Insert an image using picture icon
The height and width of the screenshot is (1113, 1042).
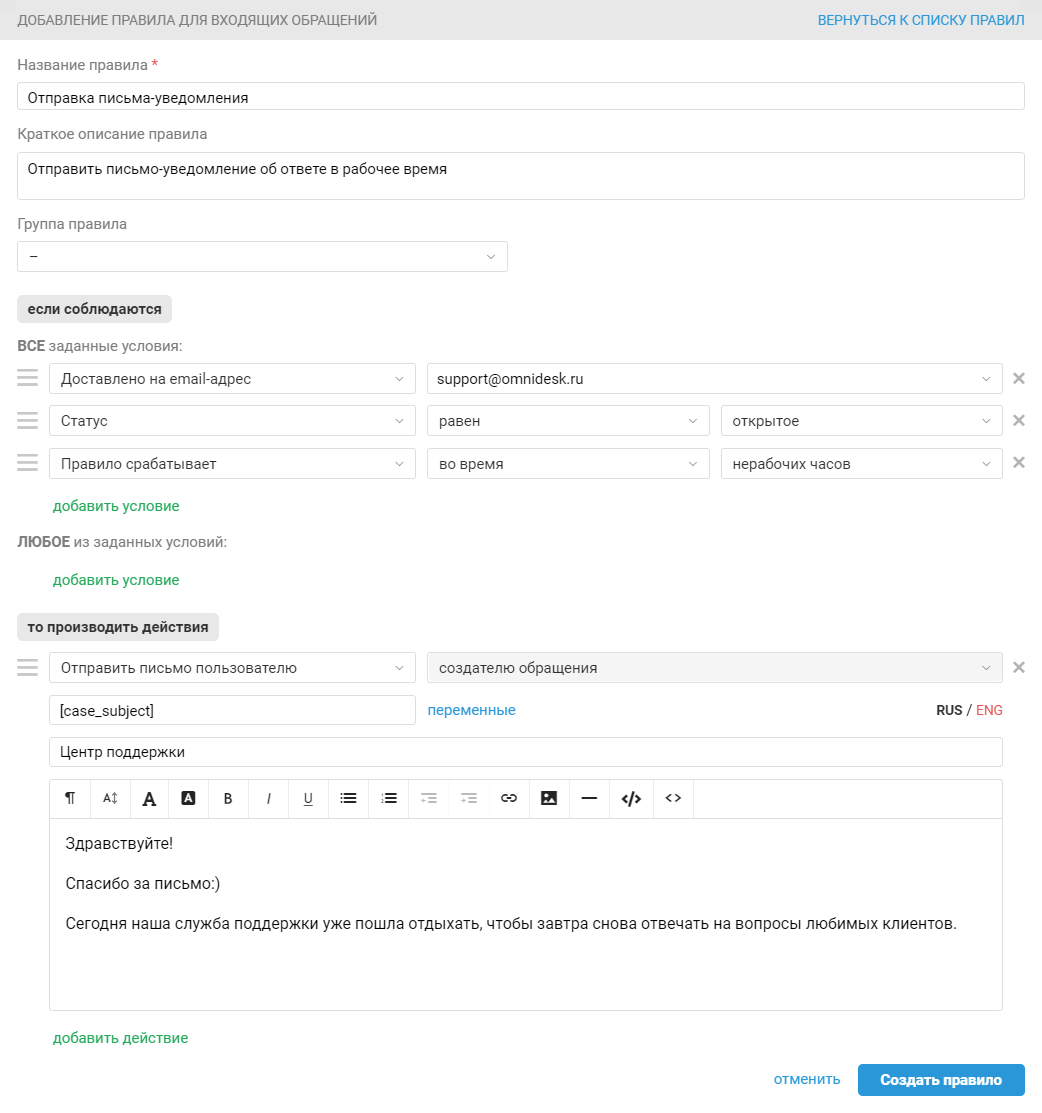[x=549, y=799]
